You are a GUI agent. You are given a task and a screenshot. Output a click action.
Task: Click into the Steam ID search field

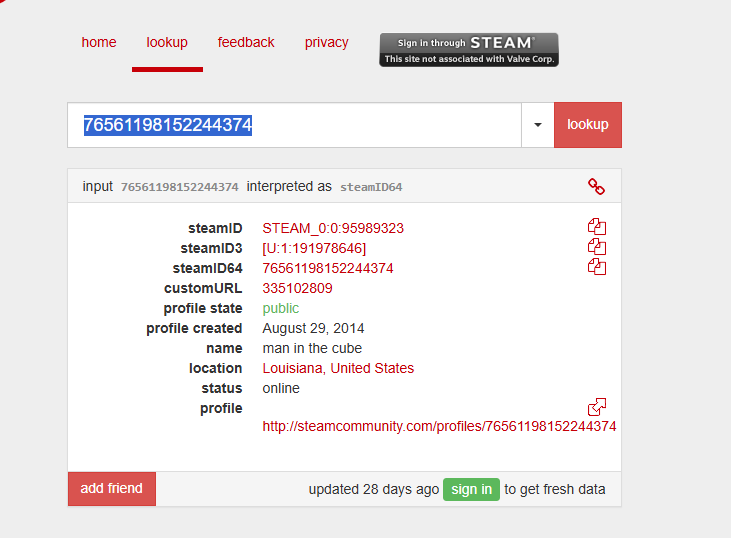click(295, 125)
